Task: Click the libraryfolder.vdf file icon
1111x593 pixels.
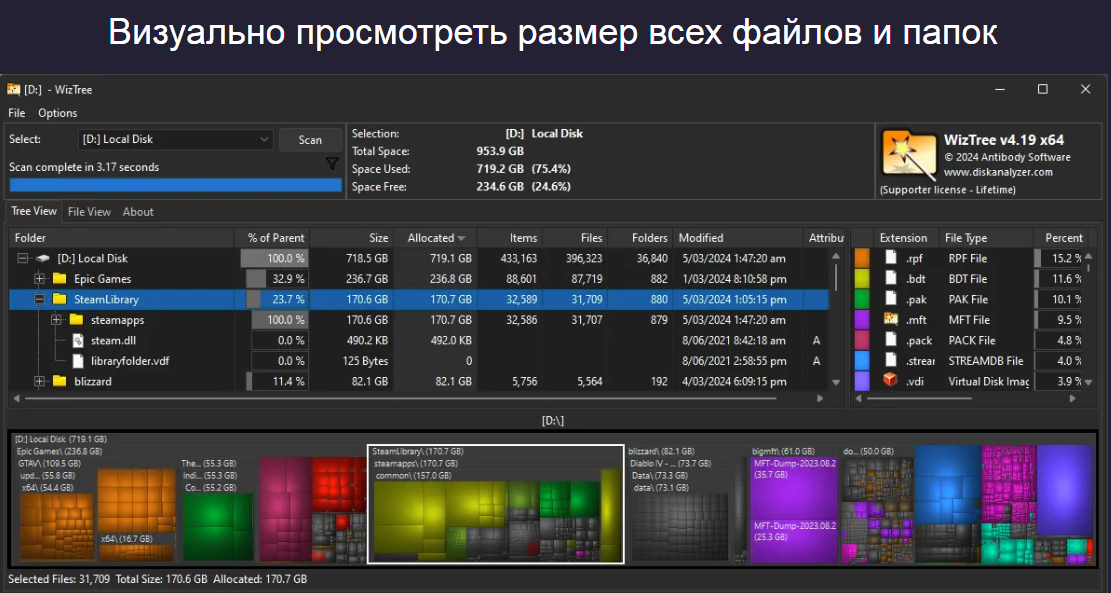Action: coord(77,361)
